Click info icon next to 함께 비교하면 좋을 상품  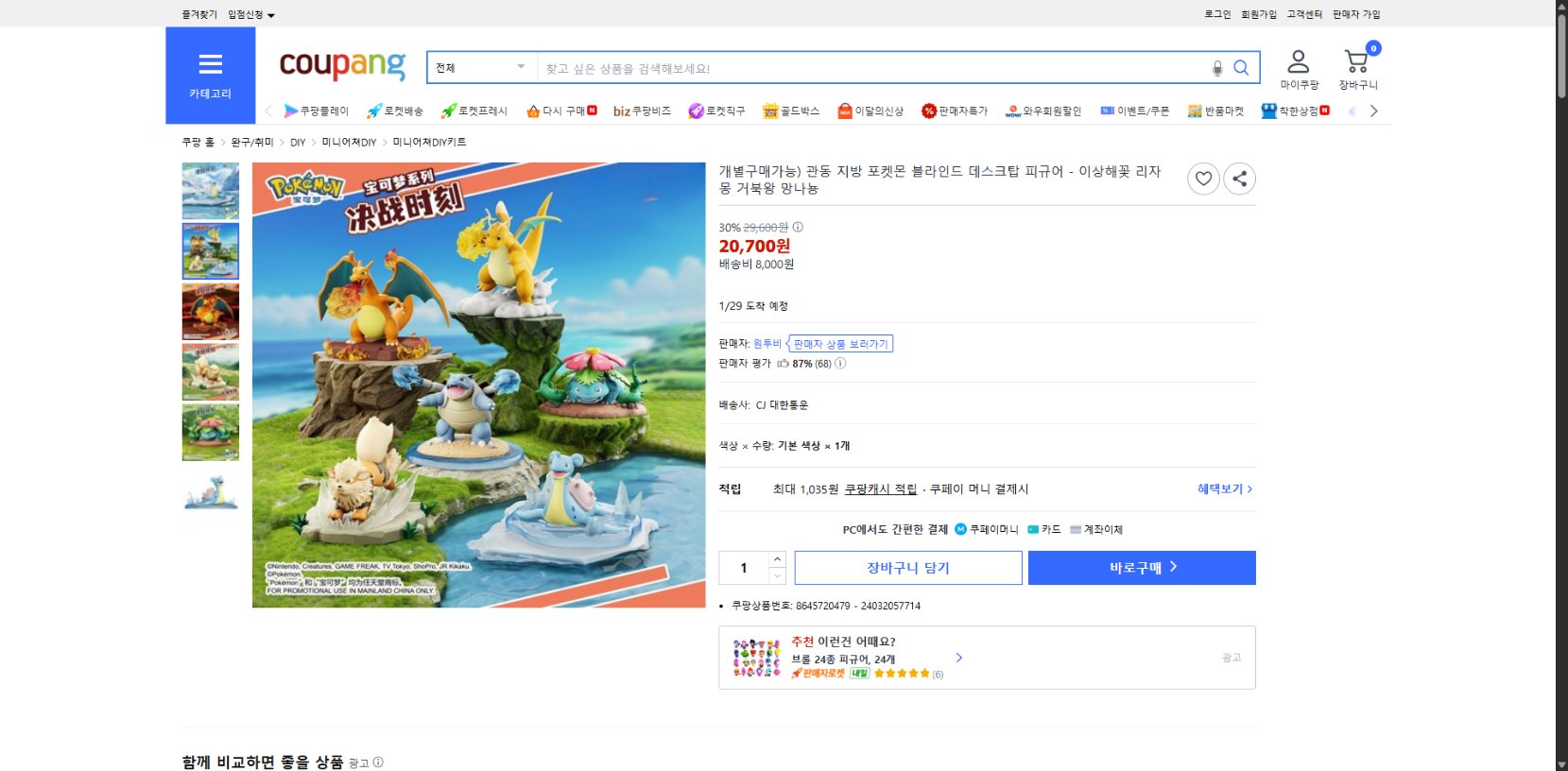tap(378, 762)
